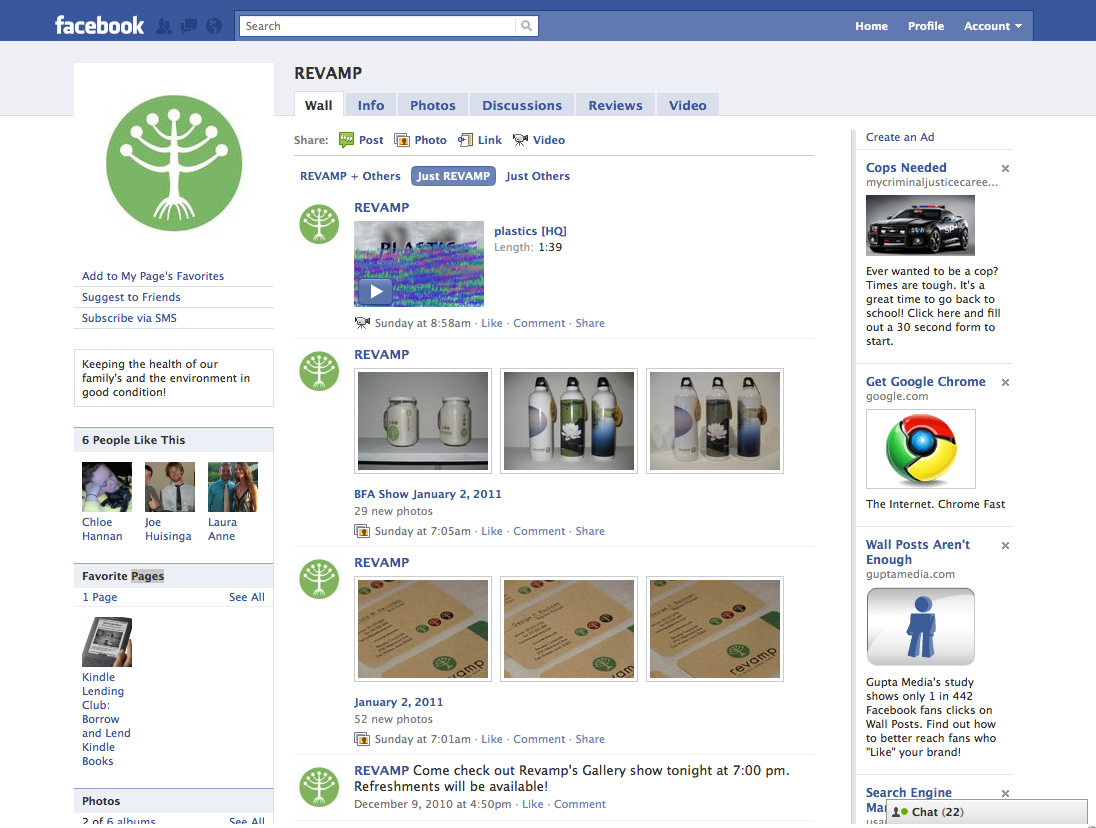Open the Chat (22) bar
This screenshot has height=828, width=1096.
[987, 812]
